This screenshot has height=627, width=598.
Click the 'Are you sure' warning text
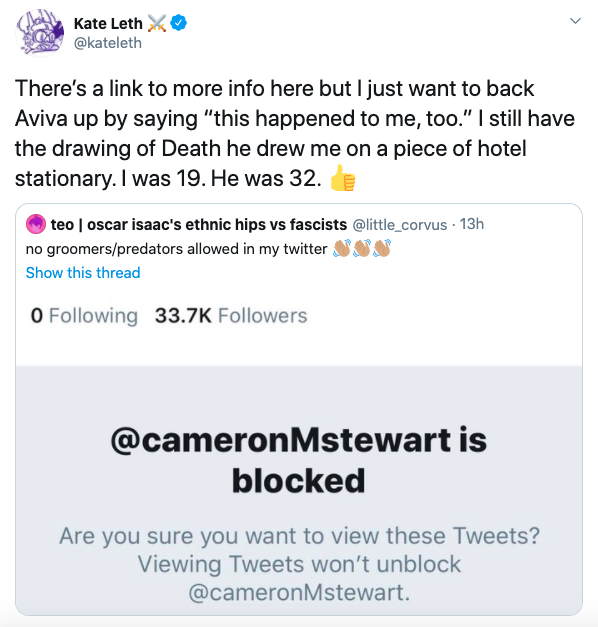299,563
